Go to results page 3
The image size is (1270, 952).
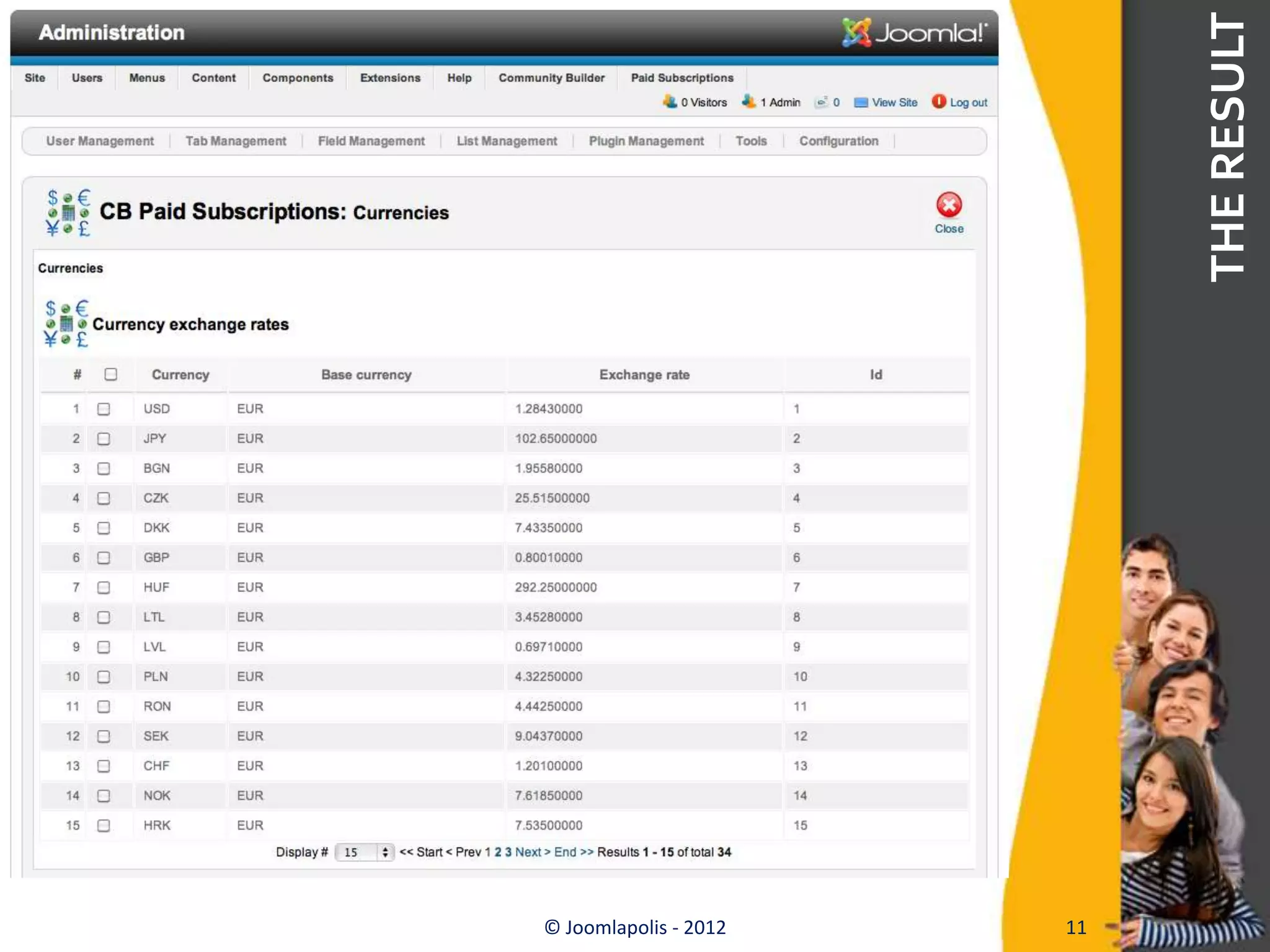click(x=508, y=852)
